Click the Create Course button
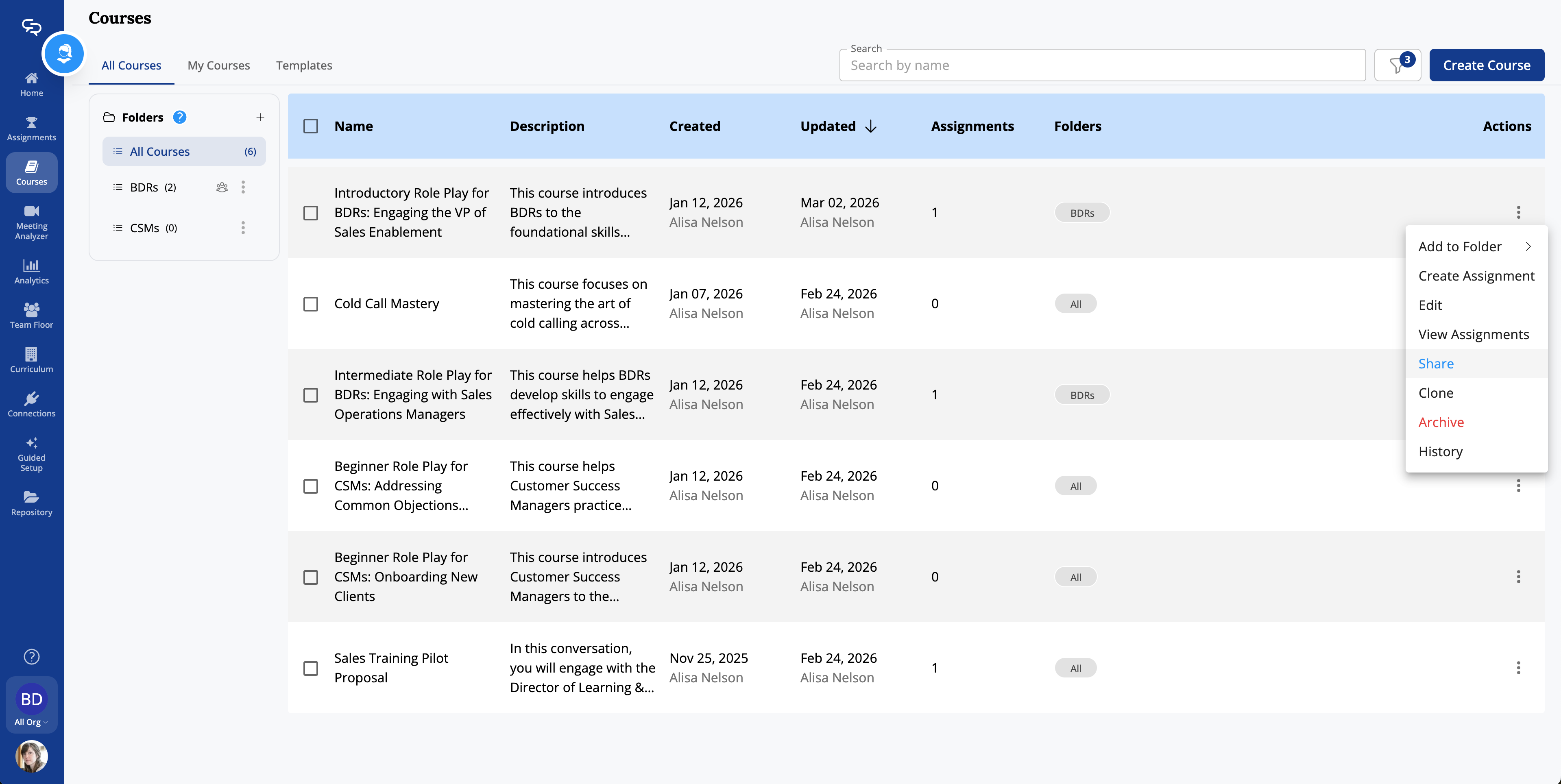Screen dimensions: 1561x784 click(x=1486, y=65)
